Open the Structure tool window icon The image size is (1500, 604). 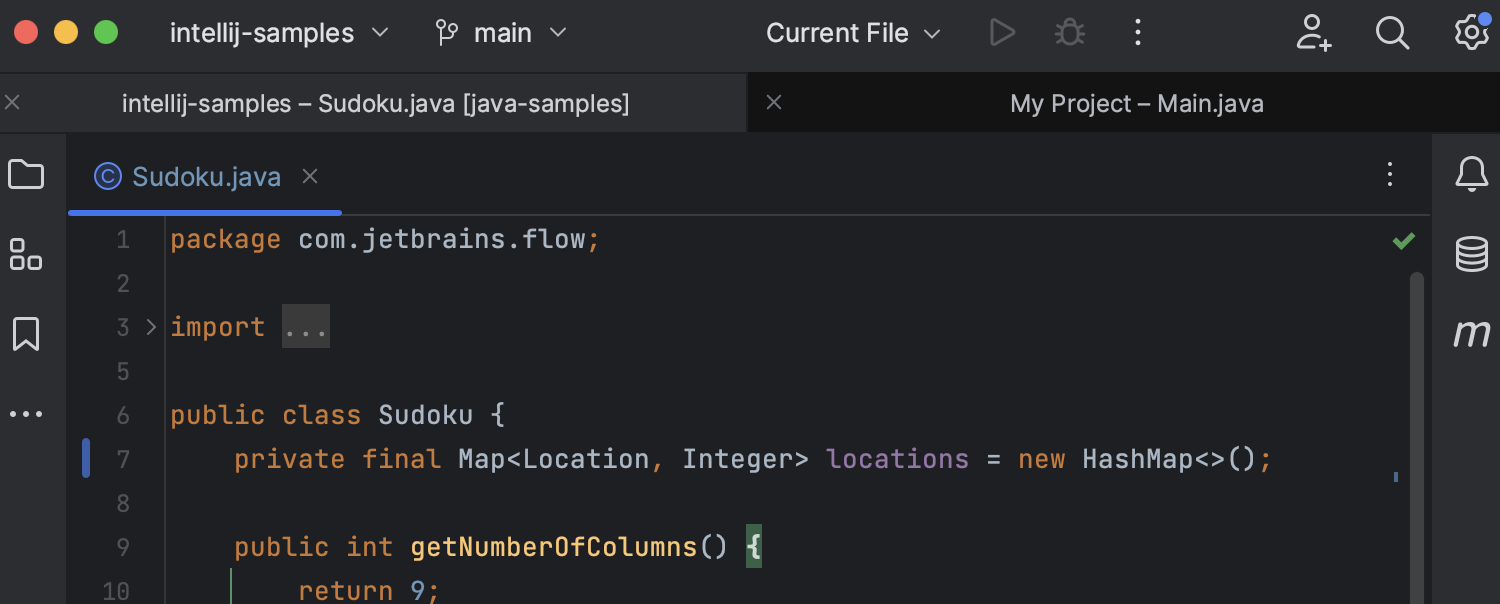click(26, 254)
